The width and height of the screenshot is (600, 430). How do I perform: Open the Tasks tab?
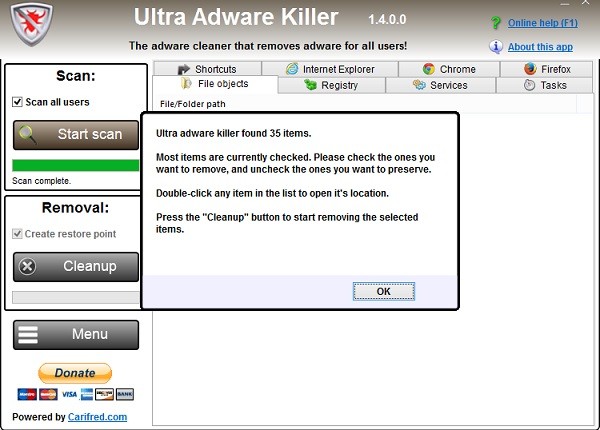545,85
